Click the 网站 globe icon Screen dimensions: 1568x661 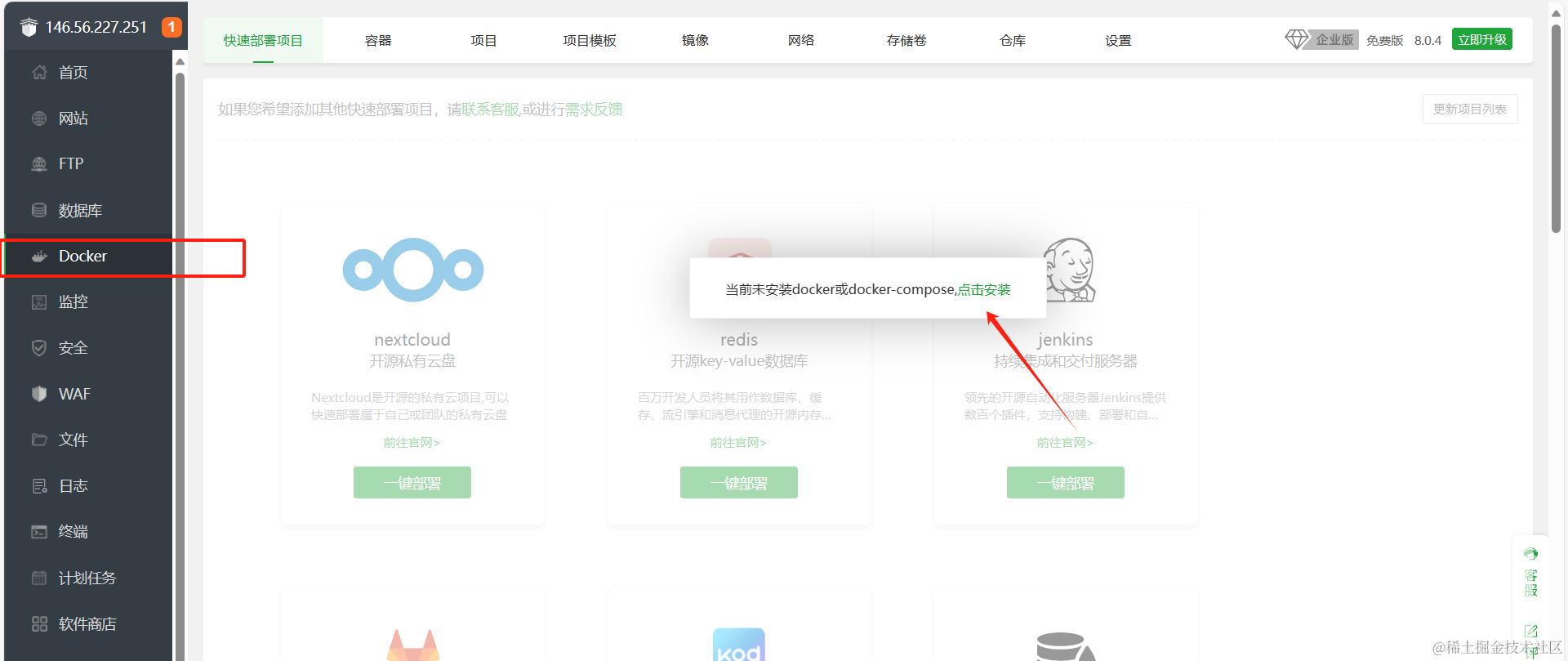coord(39,118)
